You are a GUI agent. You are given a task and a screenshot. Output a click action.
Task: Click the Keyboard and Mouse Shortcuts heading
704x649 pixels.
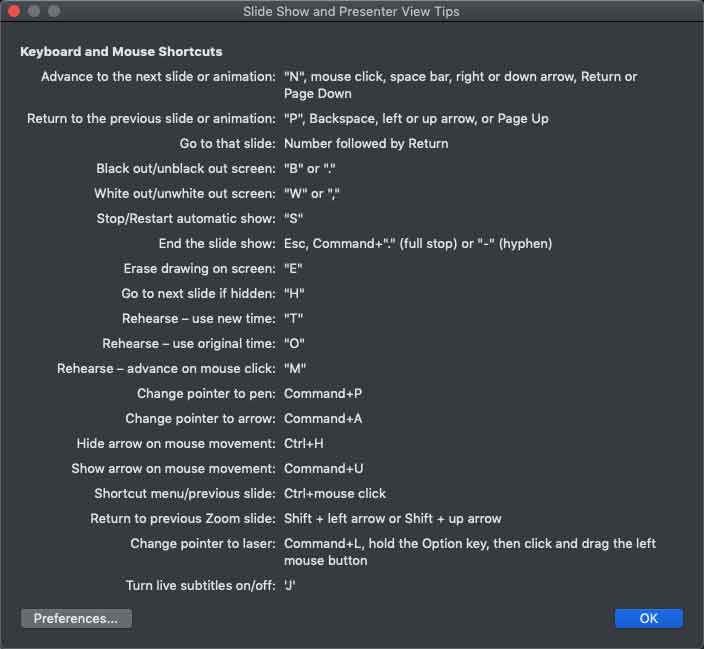(x=121, y=51)
